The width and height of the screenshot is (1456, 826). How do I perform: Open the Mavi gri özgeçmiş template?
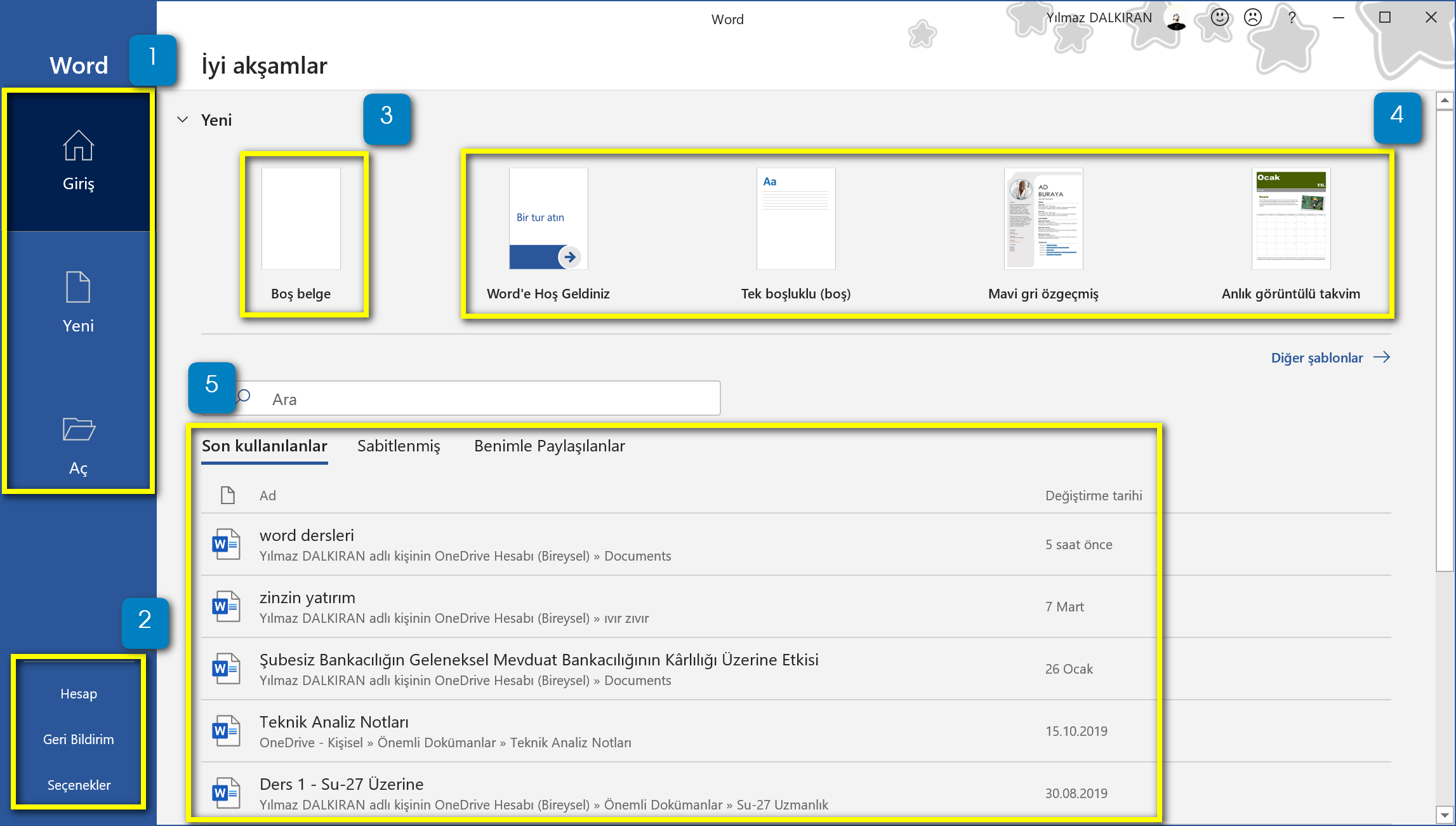1043,234
